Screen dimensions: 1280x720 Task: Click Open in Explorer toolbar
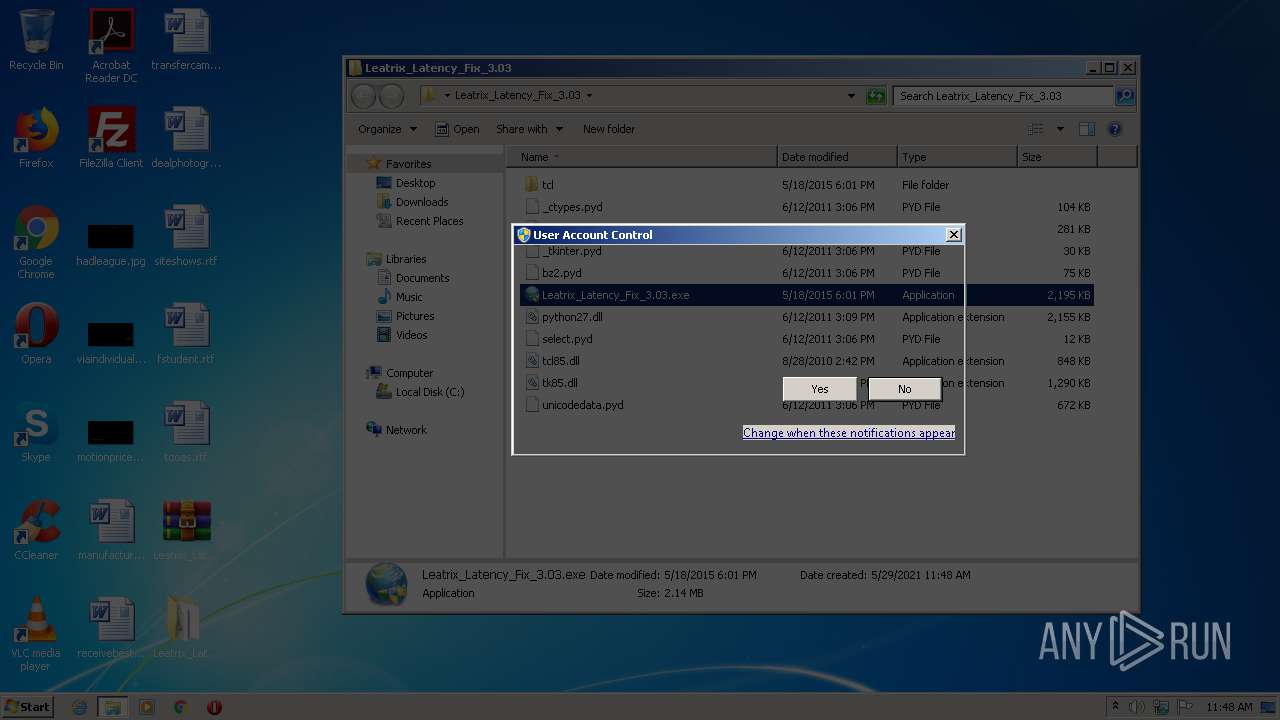click(458, 129)
